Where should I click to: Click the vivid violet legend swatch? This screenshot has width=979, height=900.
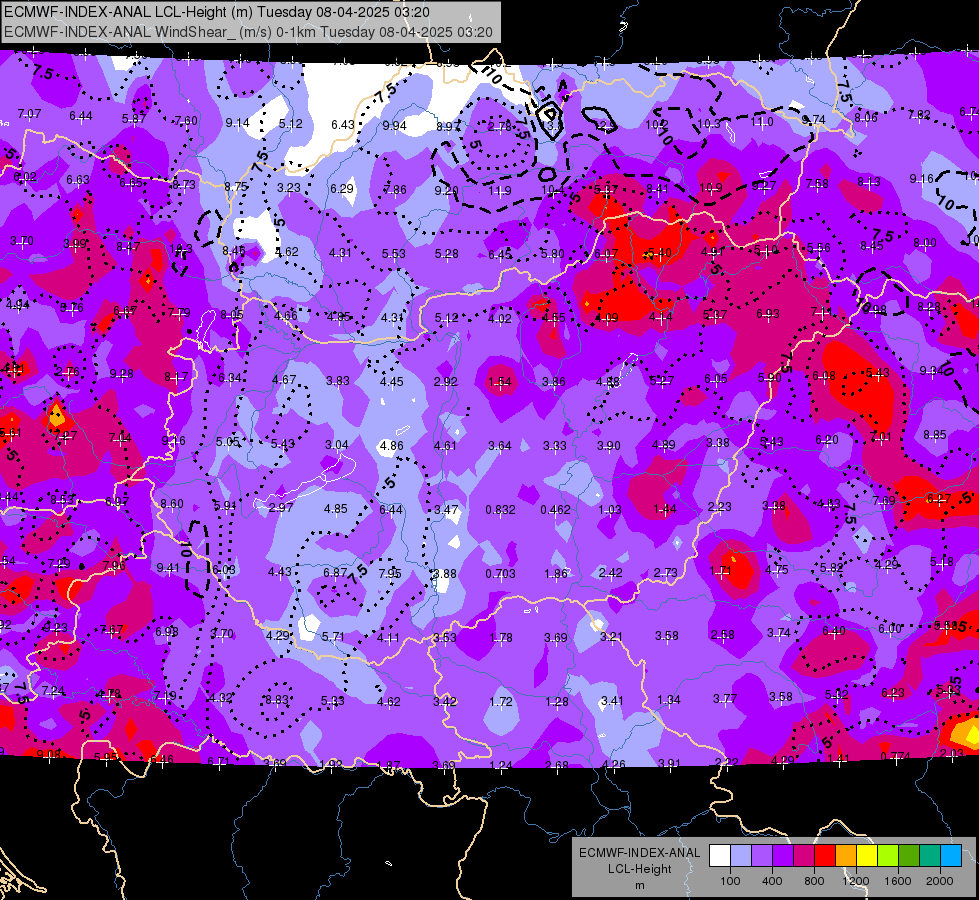(783, 856)
